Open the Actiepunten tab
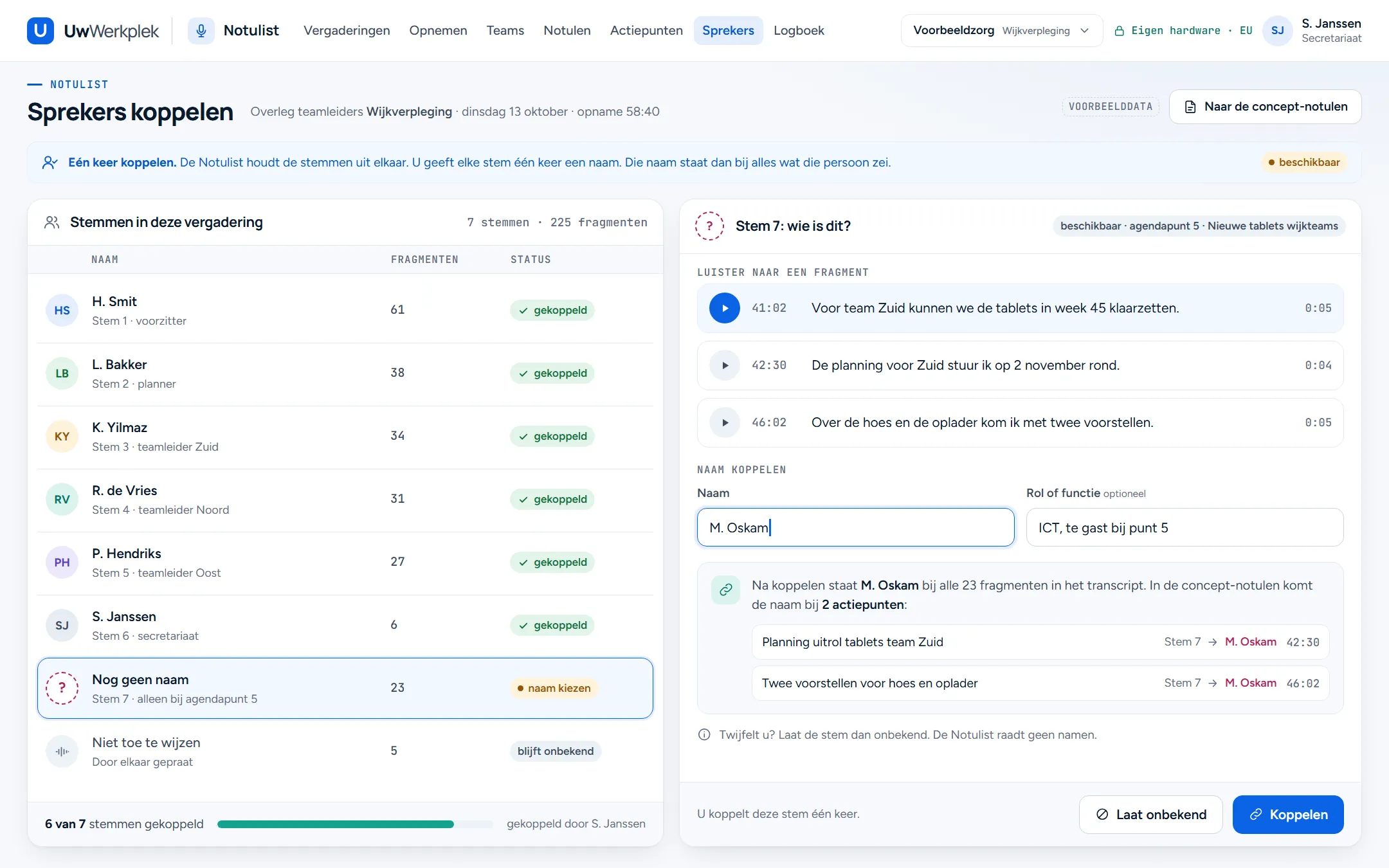 click(x=646, y=30)
